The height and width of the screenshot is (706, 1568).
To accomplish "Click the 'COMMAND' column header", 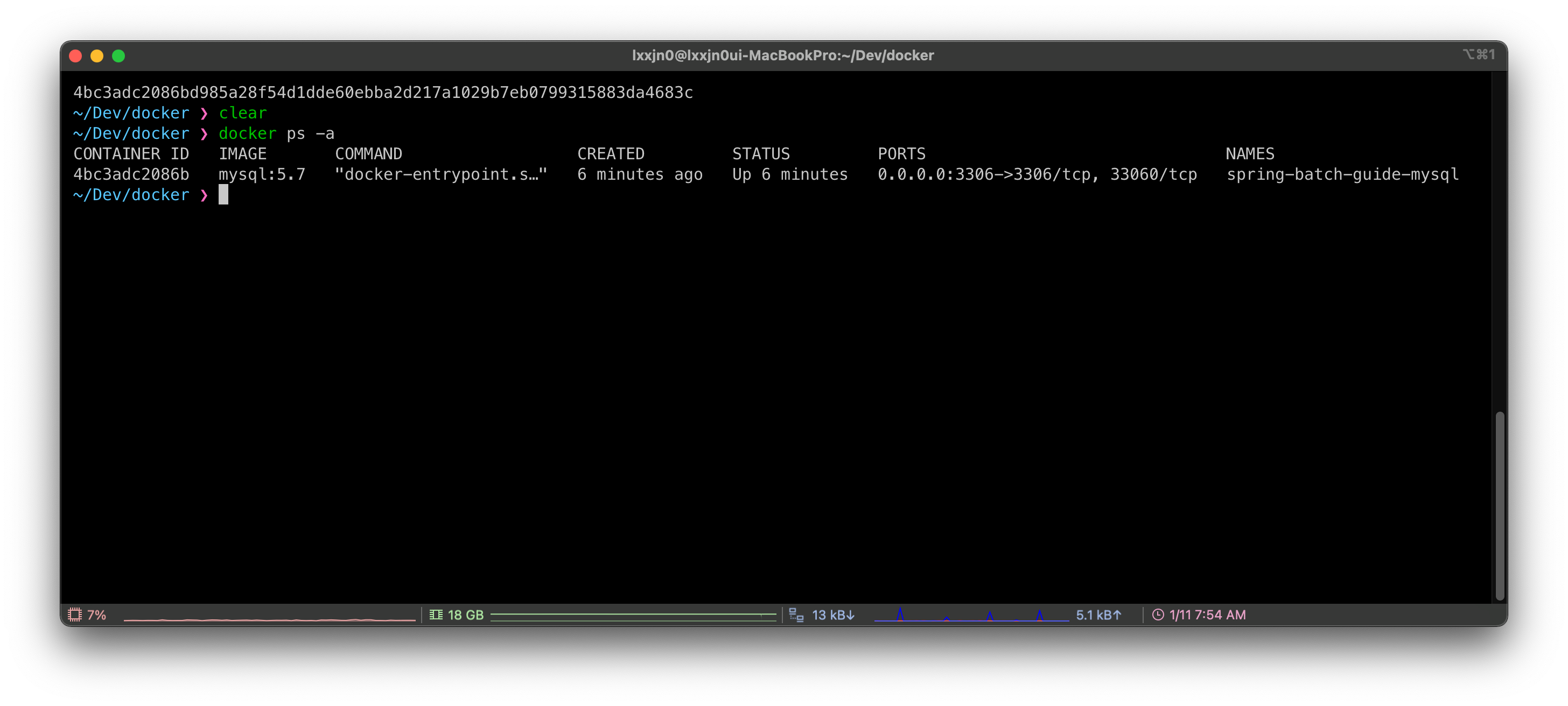I will (x=368, y=154).
